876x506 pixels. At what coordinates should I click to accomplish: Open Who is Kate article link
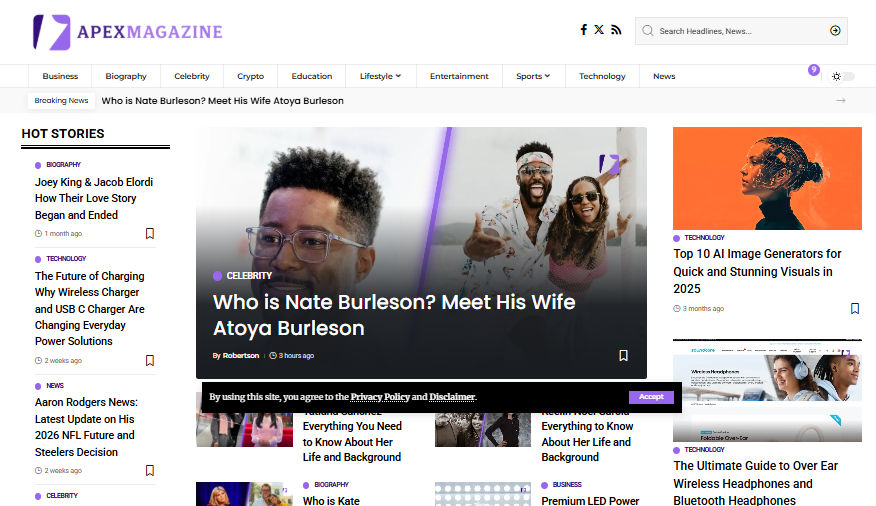tap(331, 501)
